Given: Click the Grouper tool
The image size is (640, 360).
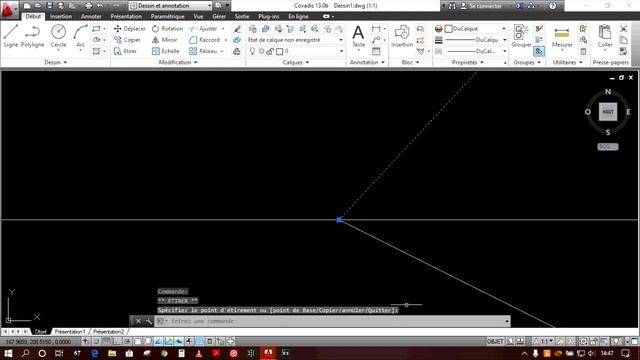Looking at the screenshot, I should pyautogui.click(x=521, y=36).
